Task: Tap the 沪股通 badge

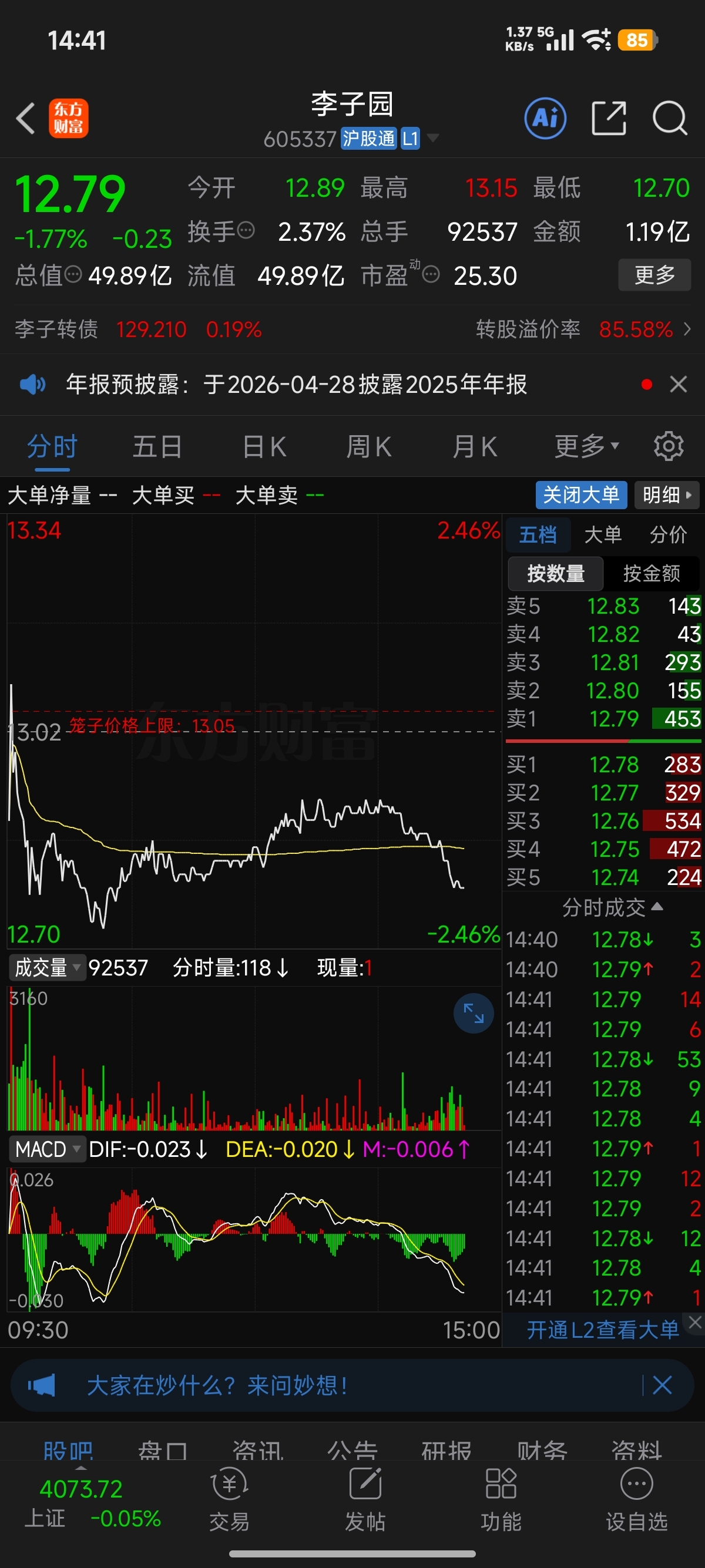Action: tap(368, 138)
